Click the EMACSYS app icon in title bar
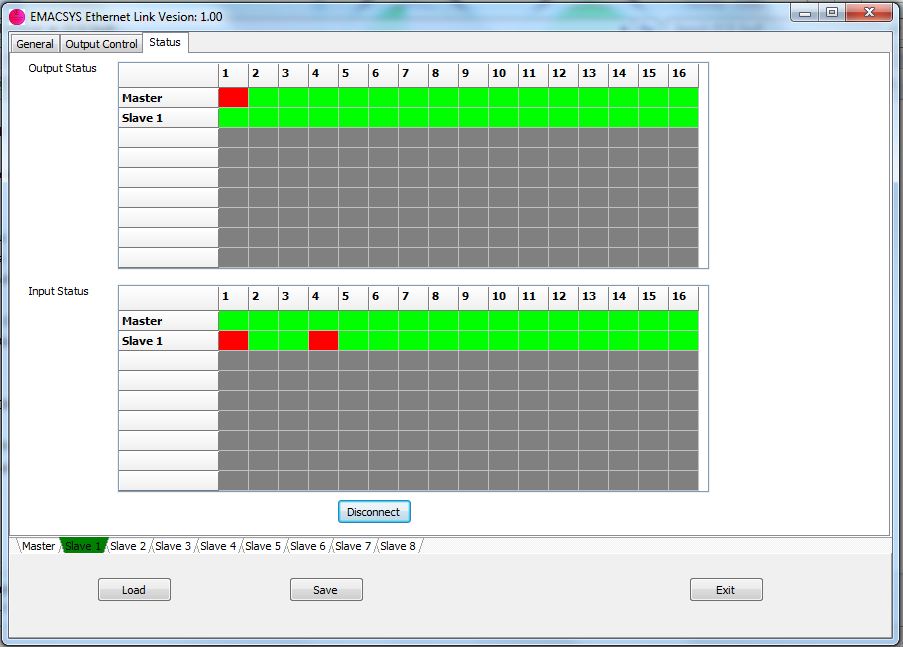The image size is (903, 647). 17,17
